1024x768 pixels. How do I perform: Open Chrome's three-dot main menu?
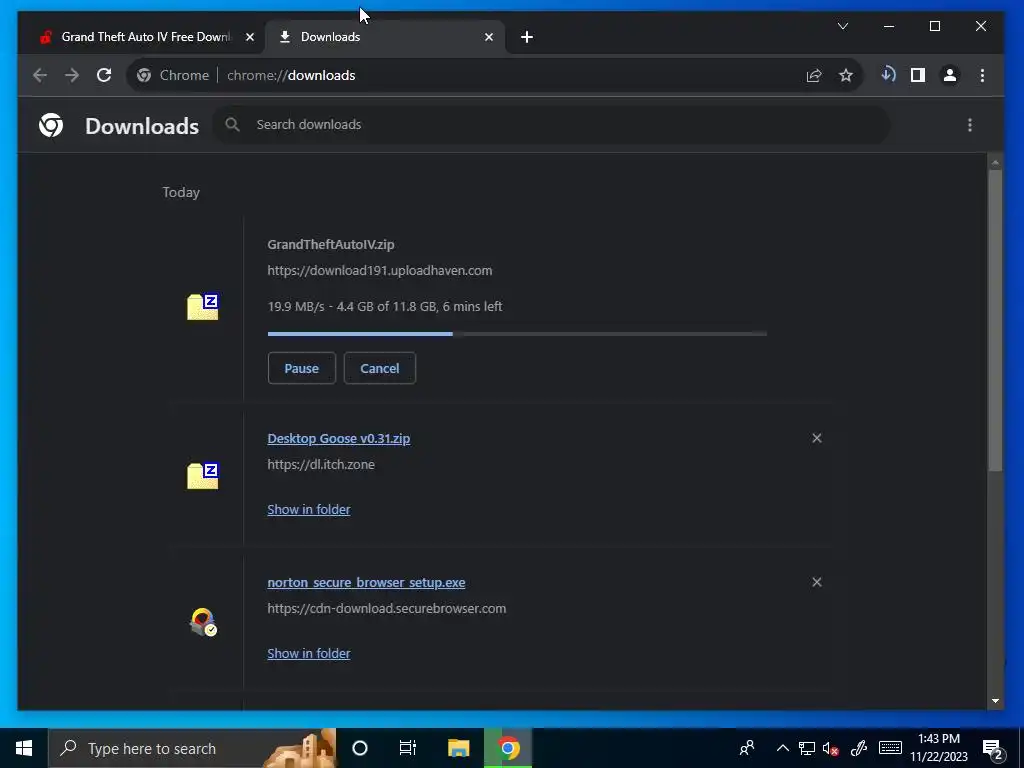coord(982,75)
